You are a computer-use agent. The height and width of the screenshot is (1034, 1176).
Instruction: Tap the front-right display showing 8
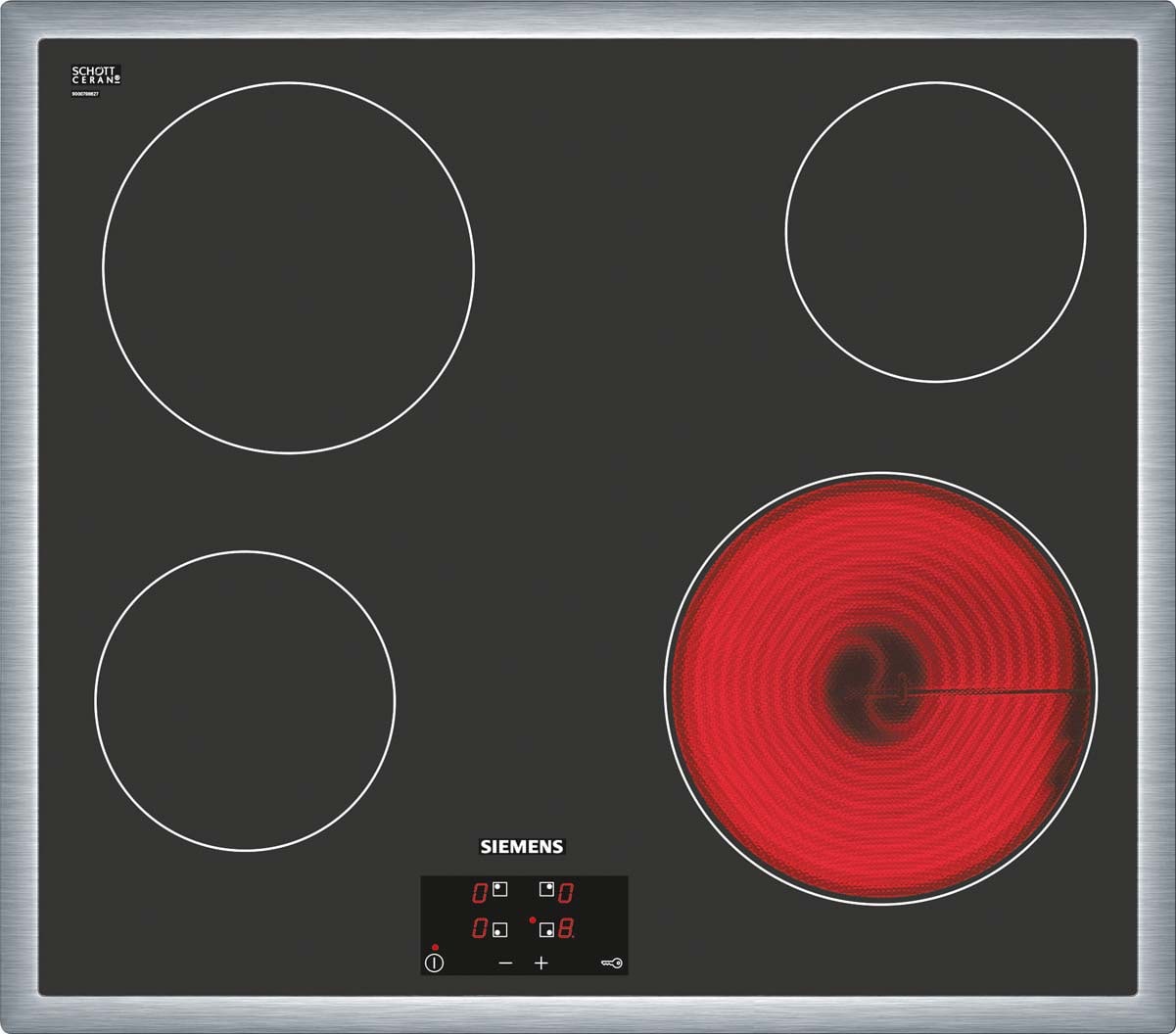[x=566, y=929]
